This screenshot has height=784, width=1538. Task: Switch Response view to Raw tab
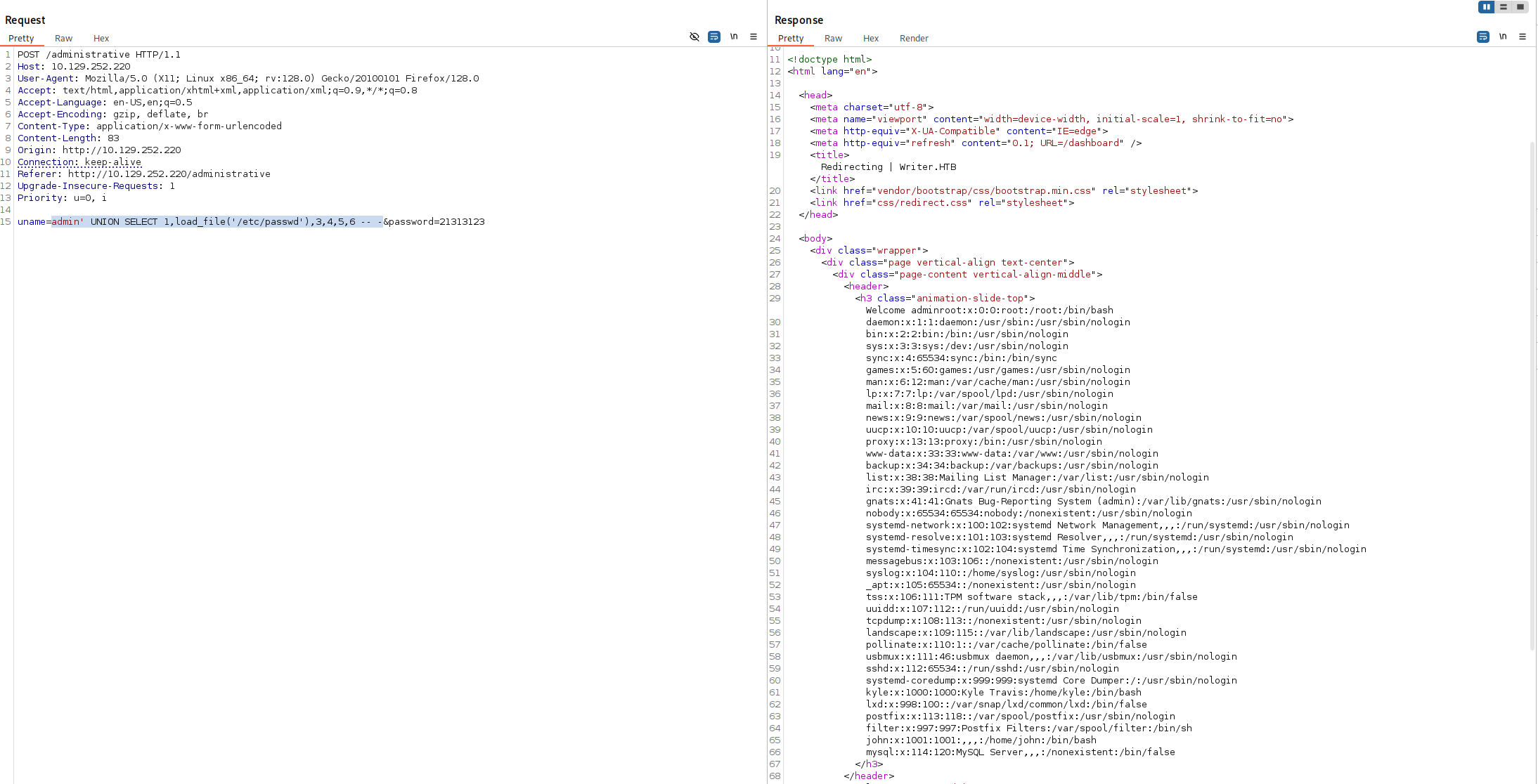[833, 39]
